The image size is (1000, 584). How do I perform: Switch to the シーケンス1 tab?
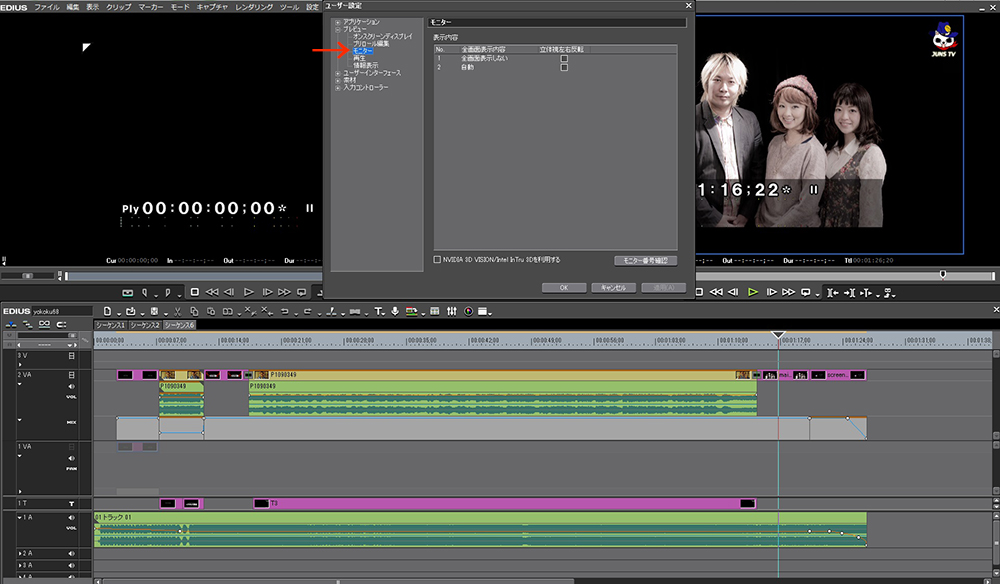point(111,325)
